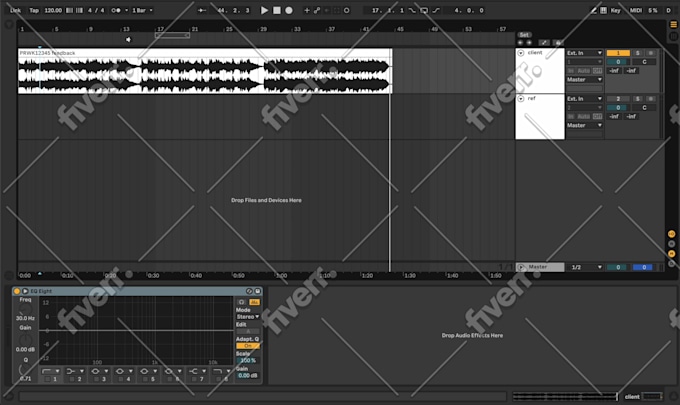Open EQ Eight hot-swap presets icon

[249, 291]
